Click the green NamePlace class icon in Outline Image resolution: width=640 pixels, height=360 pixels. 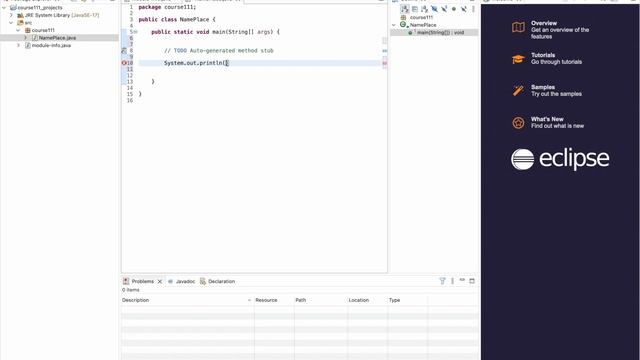(x=403, y=25)
